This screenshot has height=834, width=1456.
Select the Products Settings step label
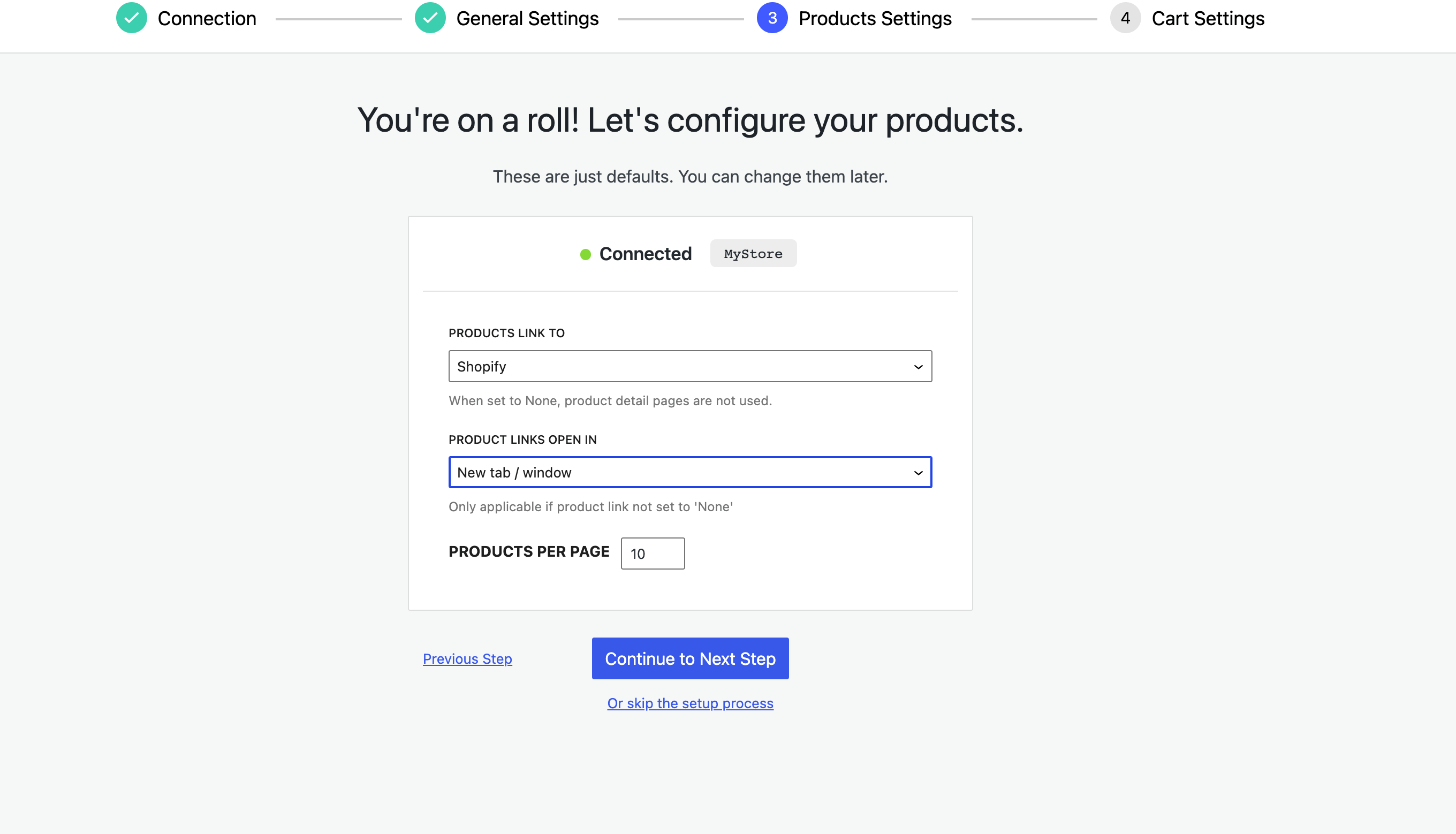coord(875,18)
